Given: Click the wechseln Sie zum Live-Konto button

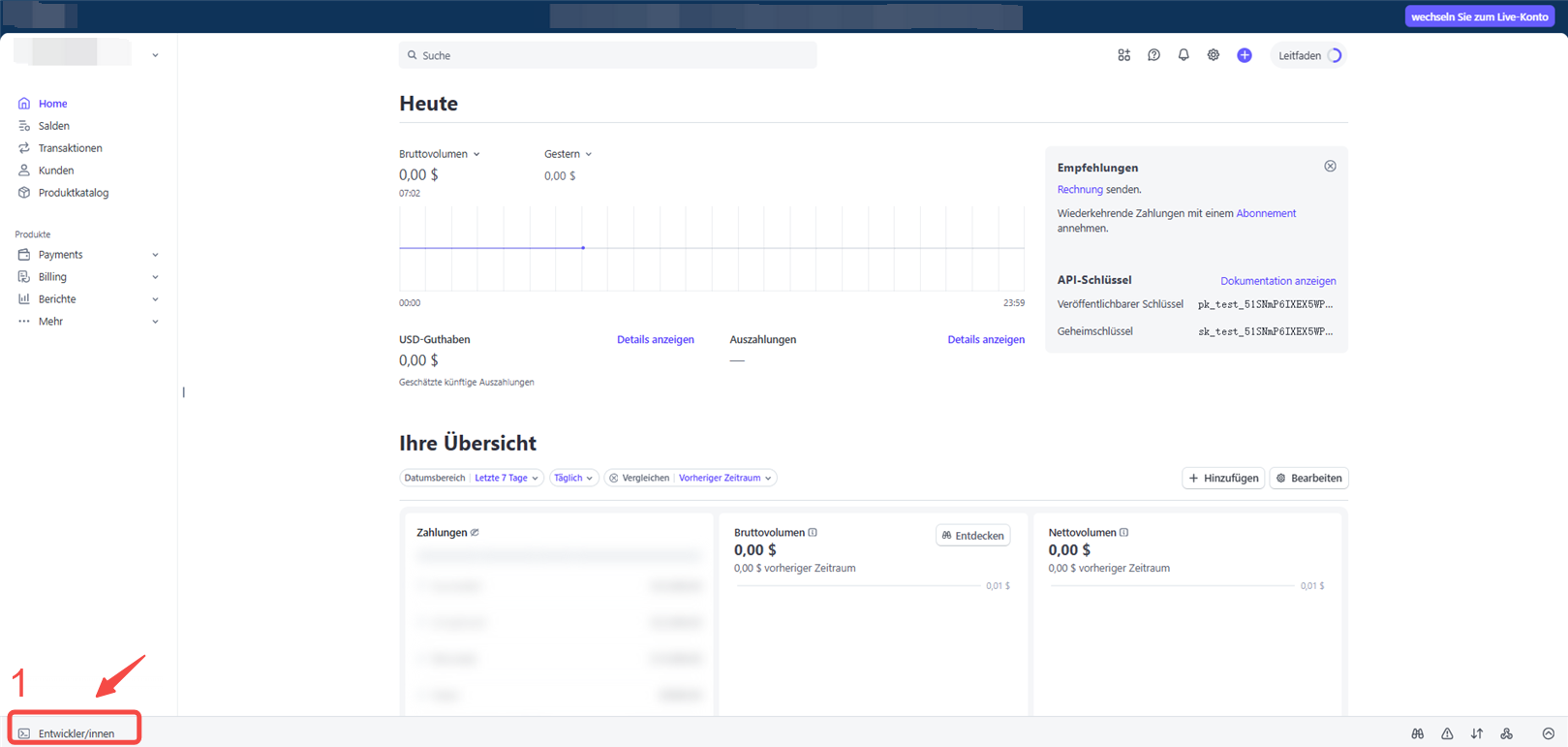Looking at the screenshot, I should point(1479,16).
